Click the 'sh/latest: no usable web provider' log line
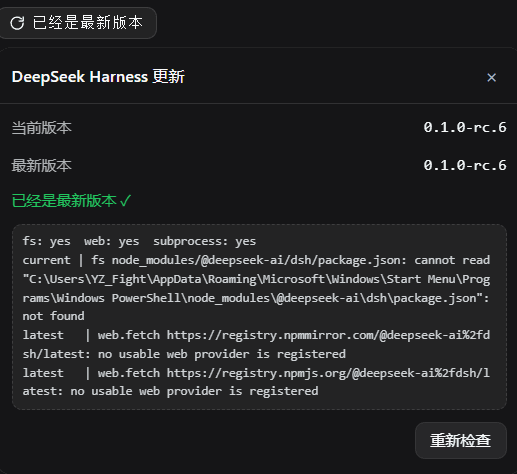Screen dimensions: 517x474 pyautogui.click(x=184, y=354)
